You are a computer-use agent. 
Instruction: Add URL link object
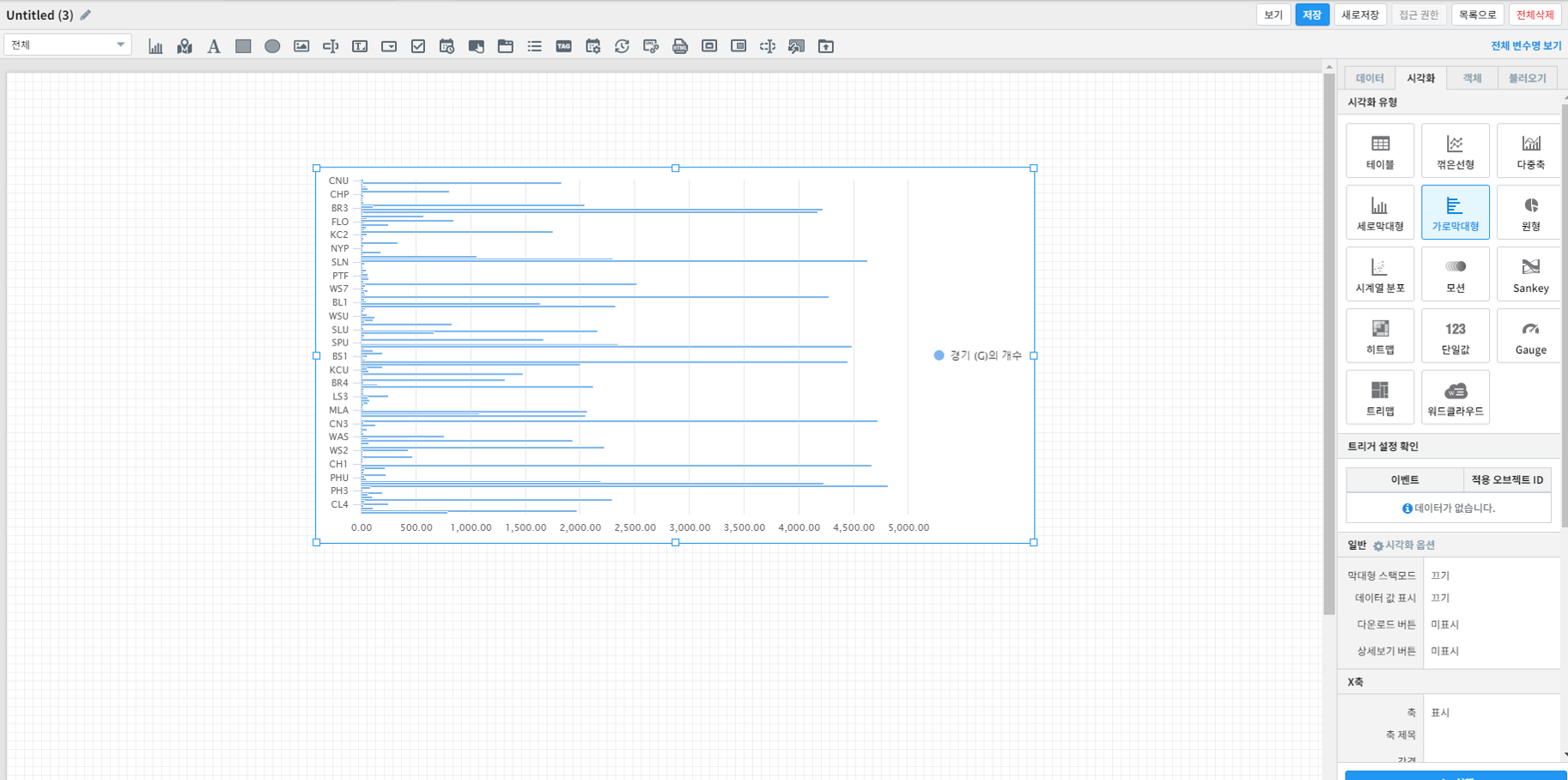click(651, 46)
